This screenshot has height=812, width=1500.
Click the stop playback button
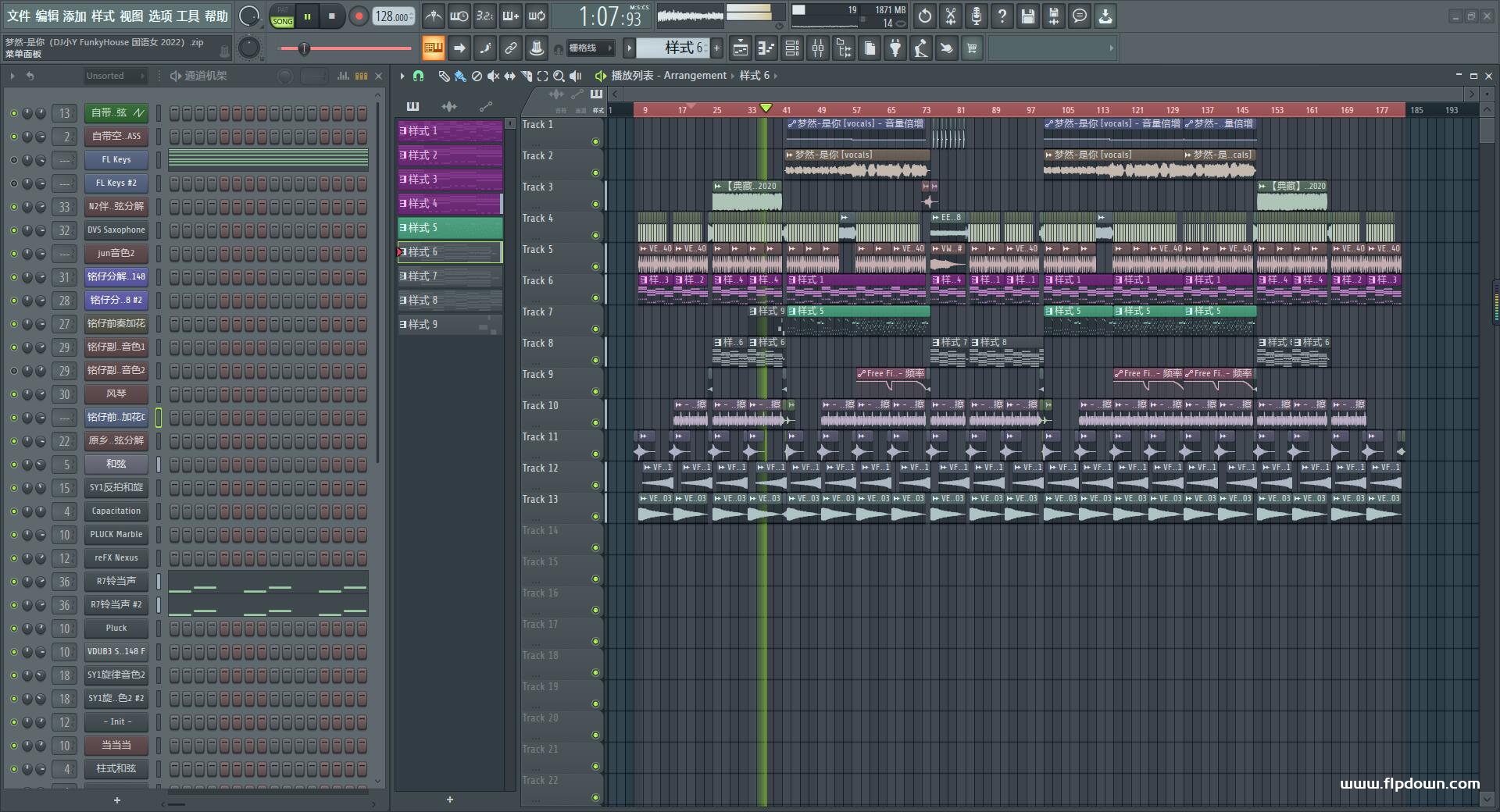[x=332, y=16]
